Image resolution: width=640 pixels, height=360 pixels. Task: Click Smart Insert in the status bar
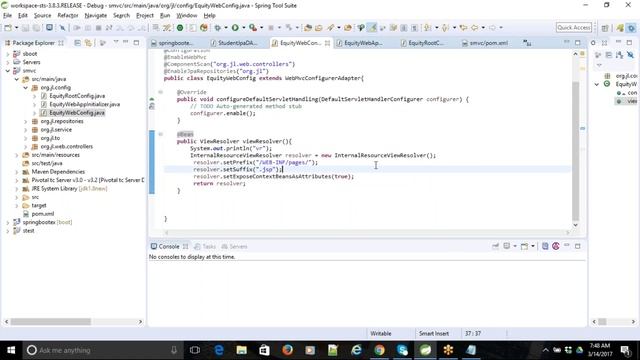point(433,333)
